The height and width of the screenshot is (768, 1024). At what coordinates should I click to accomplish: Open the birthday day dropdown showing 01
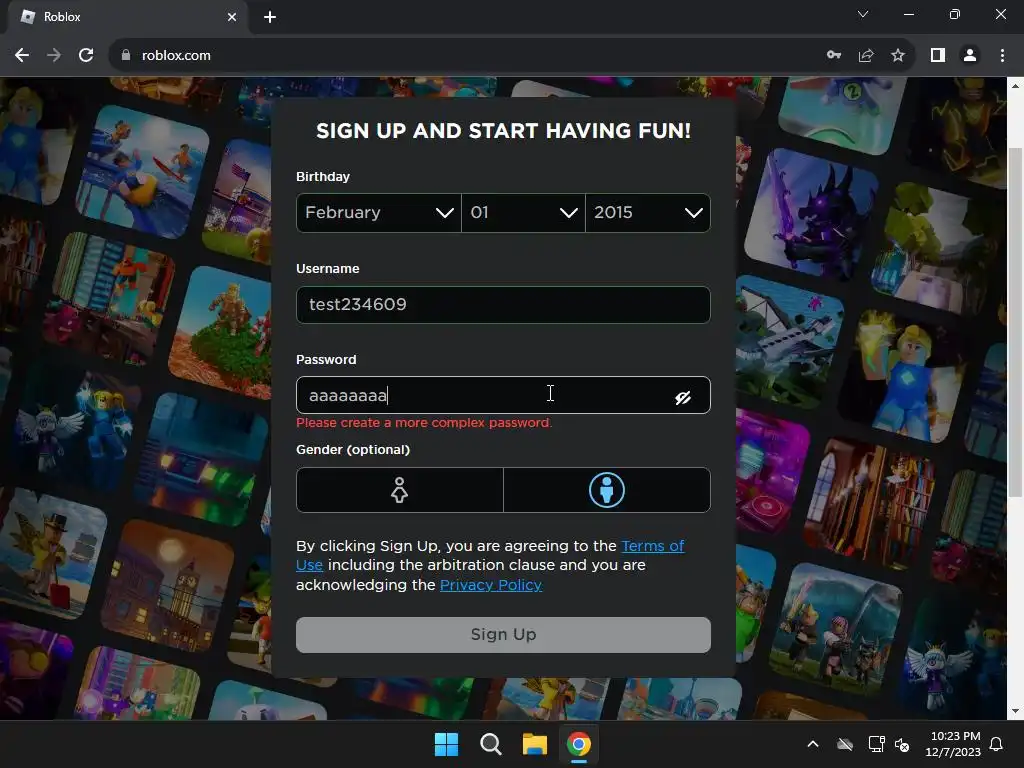point(523,213)
